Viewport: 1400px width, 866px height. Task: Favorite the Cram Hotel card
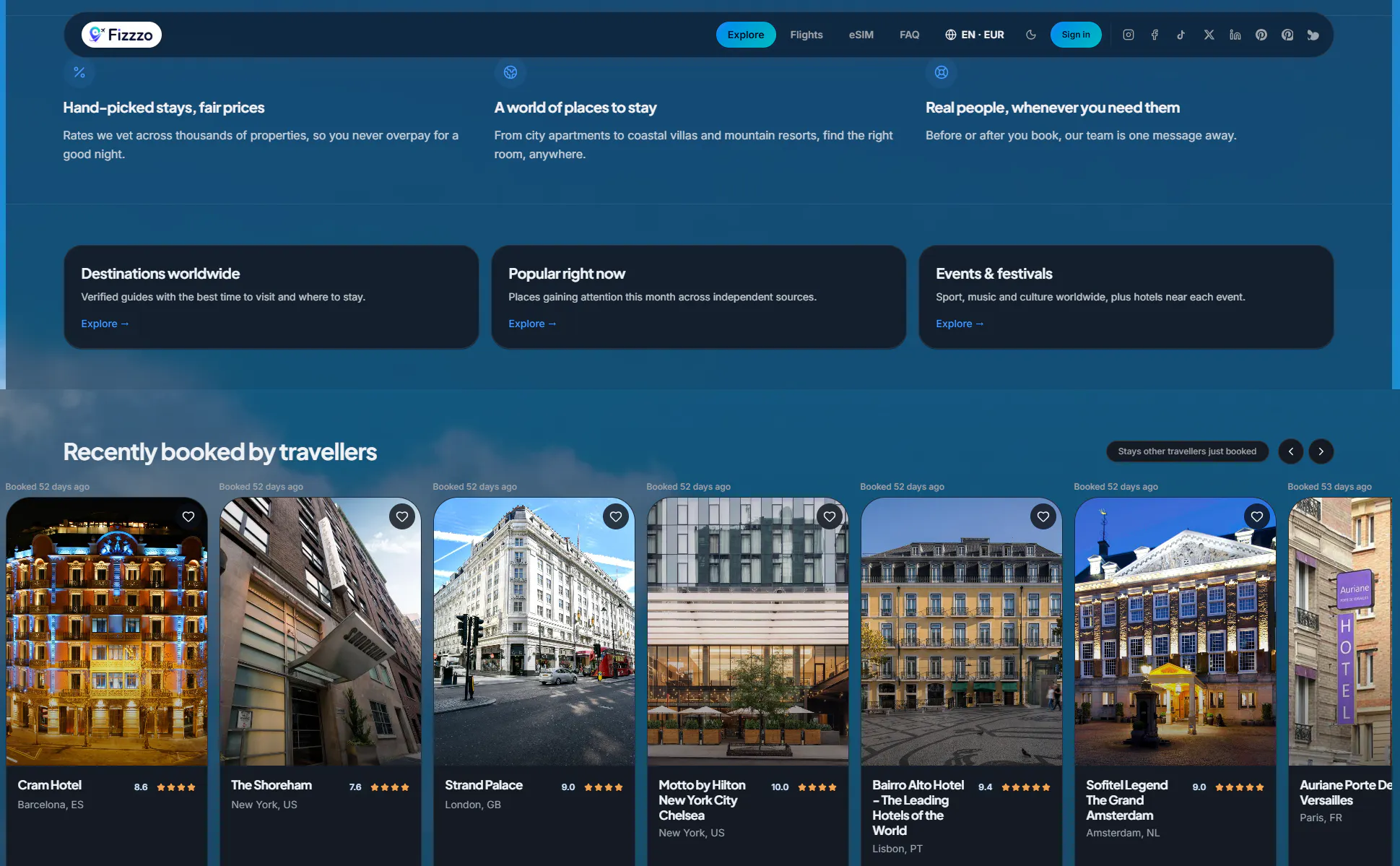click(x=188, y=516)
